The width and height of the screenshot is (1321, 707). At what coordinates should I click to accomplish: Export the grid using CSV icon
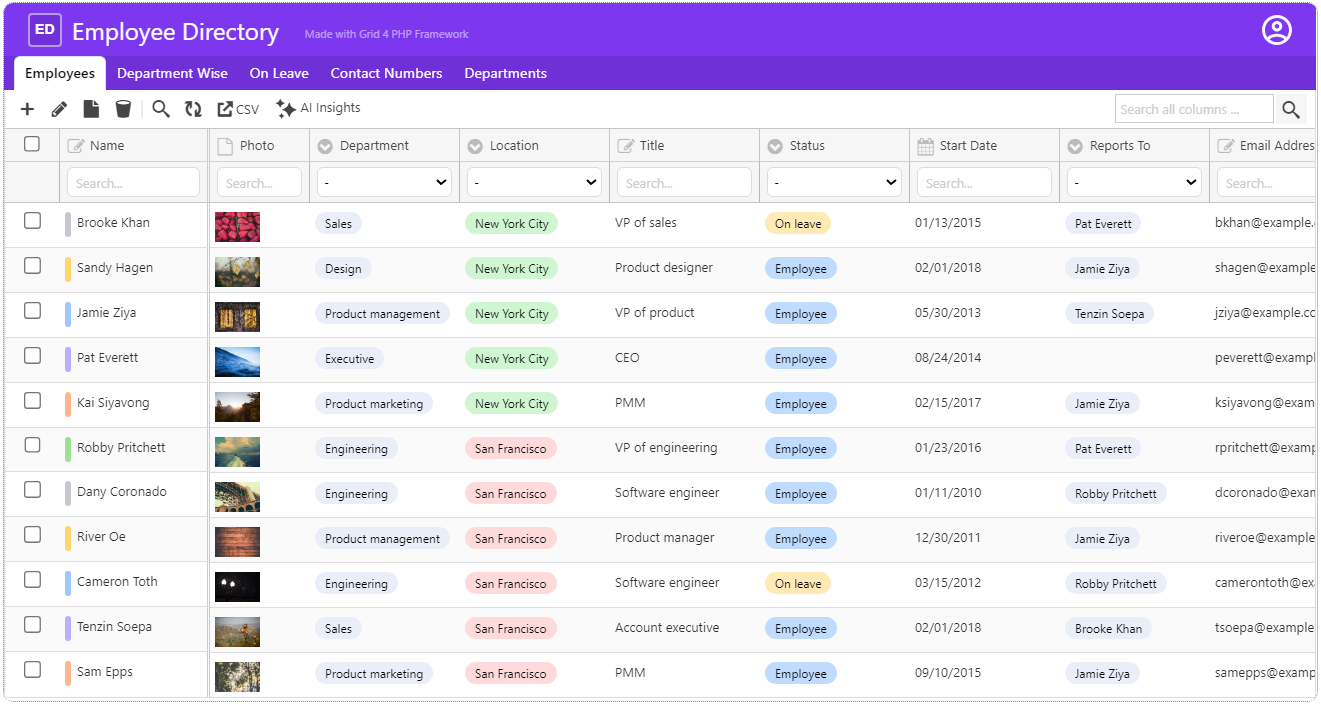pyautogui.click(x=238, y=109)
